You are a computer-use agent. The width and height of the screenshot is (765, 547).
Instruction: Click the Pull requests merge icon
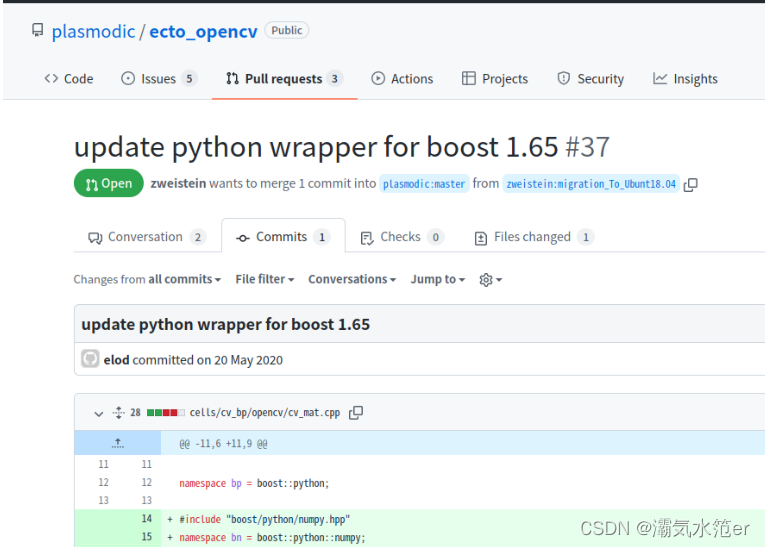232,78
